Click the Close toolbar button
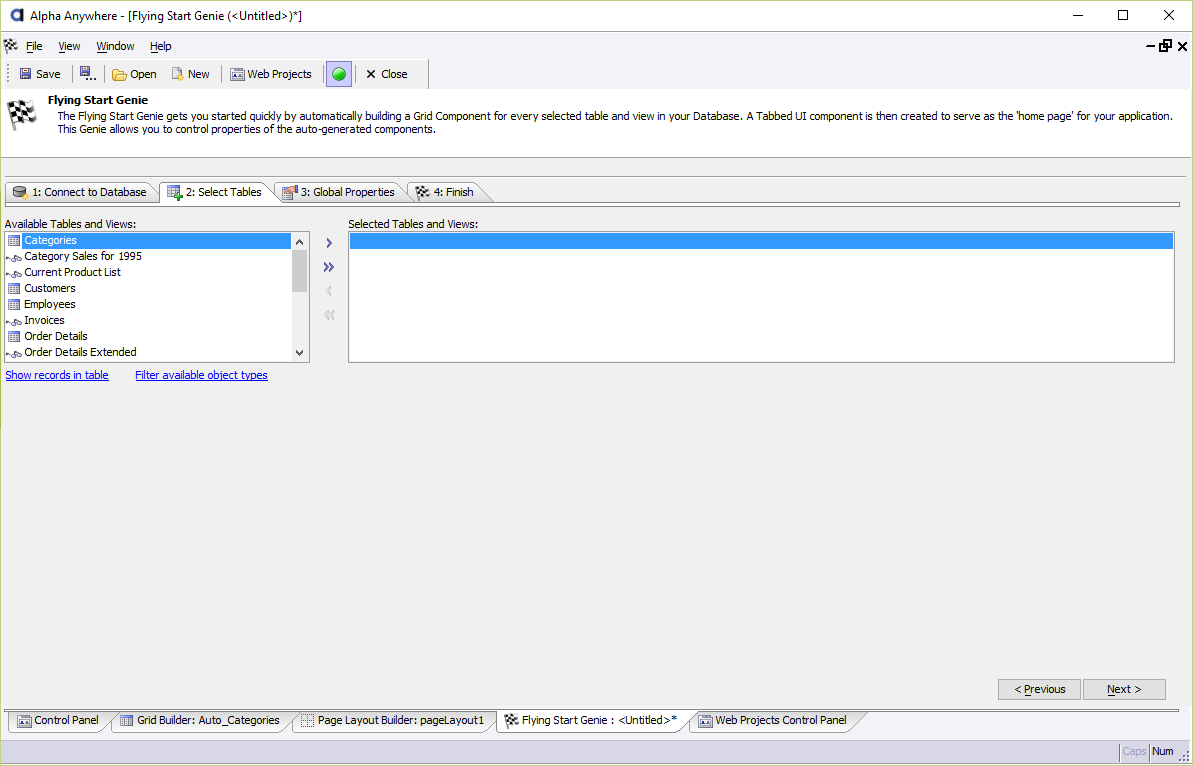The width and height of the screenshot is (1193, 766). pos(387,74)
